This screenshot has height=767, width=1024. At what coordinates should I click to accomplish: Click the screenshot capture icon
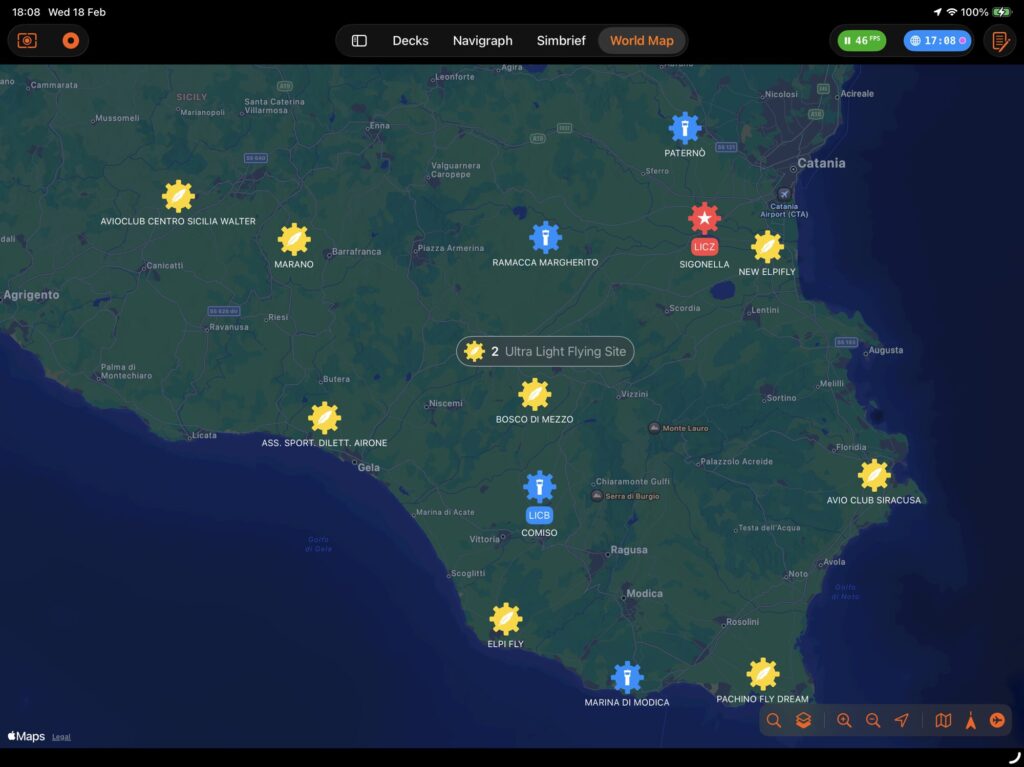pos(27,41)
